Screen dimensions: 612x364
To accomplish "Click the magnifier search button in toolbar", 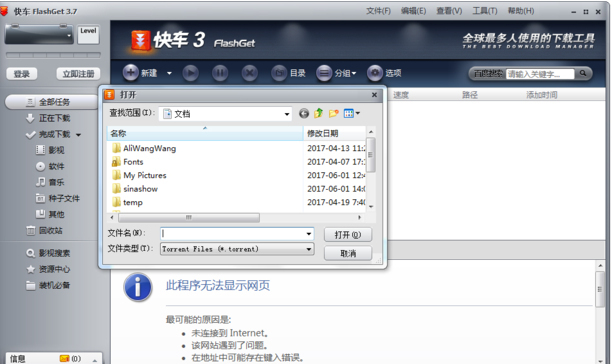I will pyautogui.click(x=583, y=73).
